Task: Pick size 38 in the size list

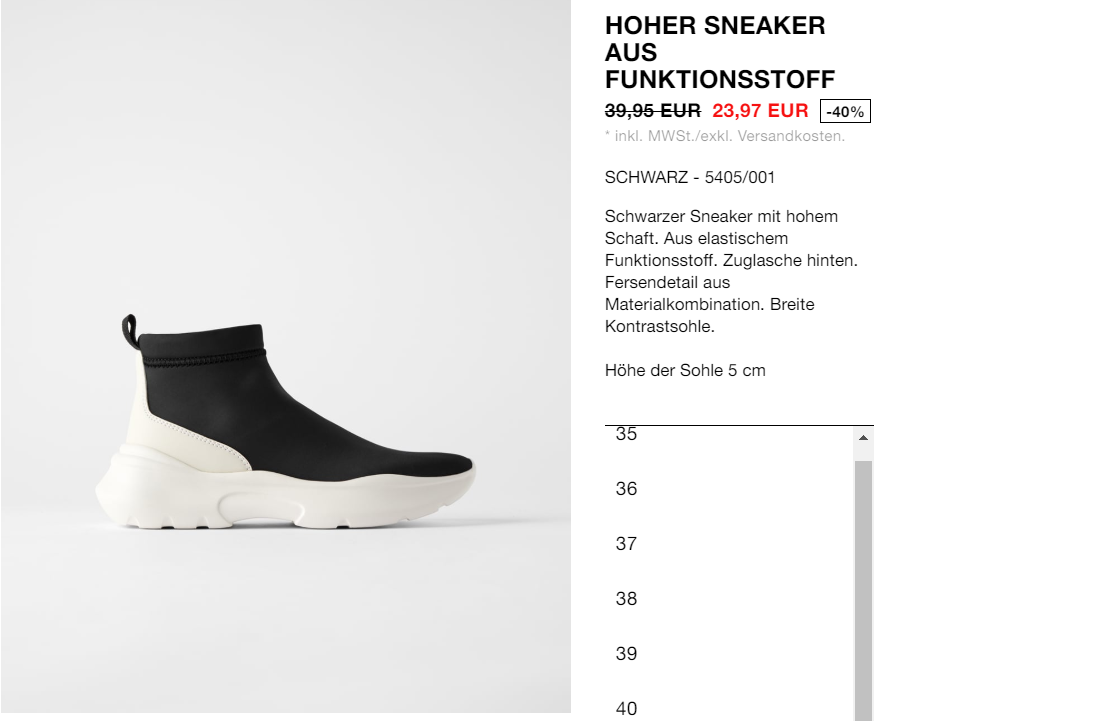Action: coord(729,598)
